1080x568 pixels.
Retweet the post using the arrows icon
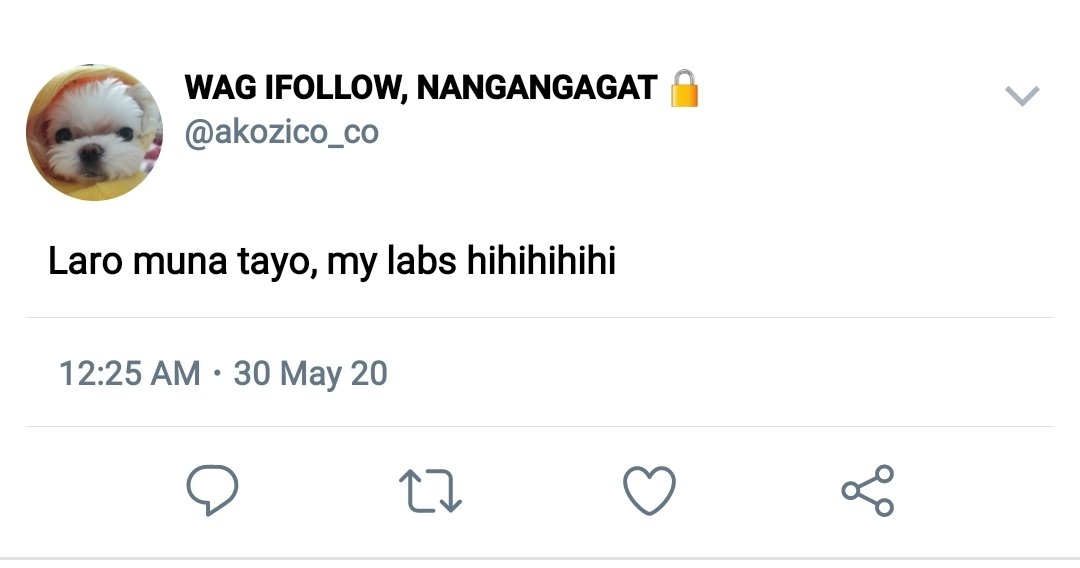pos(430,491)
